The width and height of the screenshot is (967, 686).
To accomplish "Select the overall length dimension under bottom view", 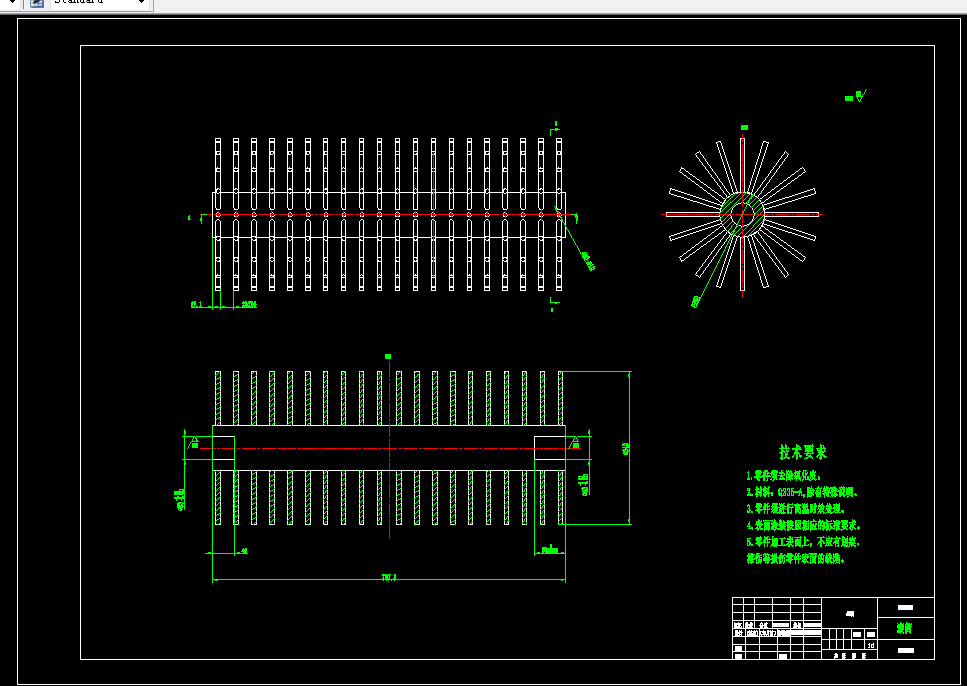I will point(389,578).
